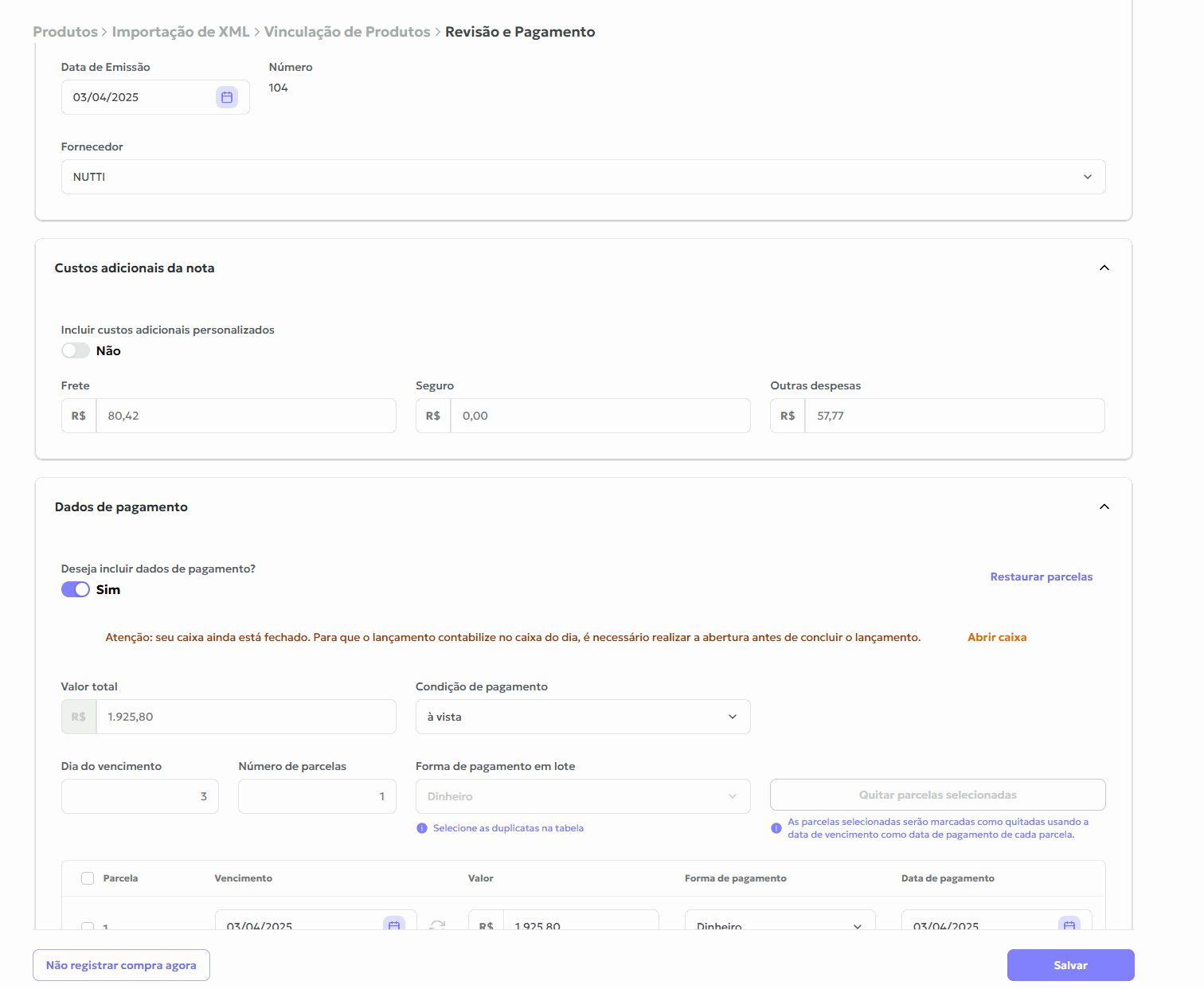
Task: Click the 'Restaurar parcelas' link
Action: (1041, 577)
